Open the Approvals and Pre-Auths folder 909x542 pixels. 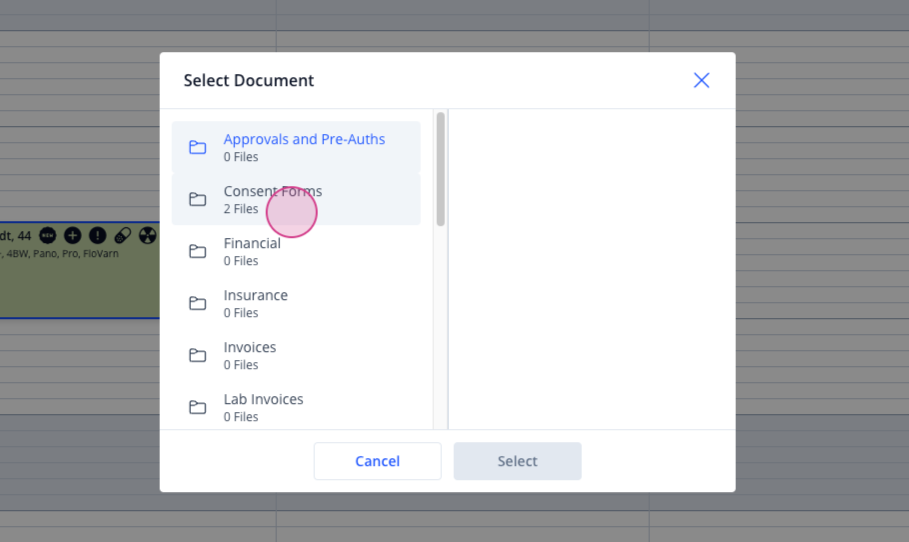(x=296, y=147)
